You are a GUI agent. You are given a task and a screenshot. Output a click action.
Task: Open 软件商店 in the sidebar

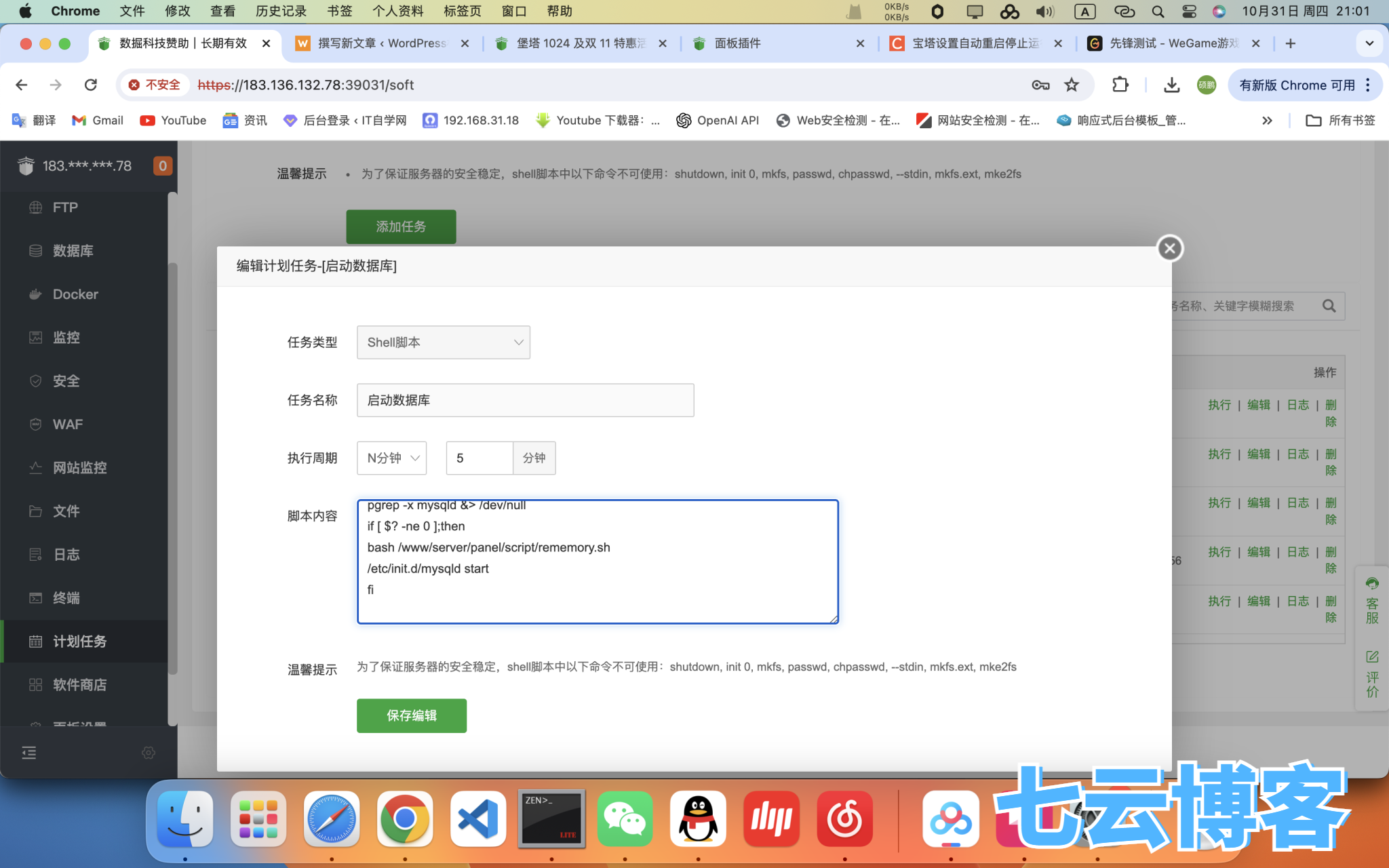click(79, 685)
